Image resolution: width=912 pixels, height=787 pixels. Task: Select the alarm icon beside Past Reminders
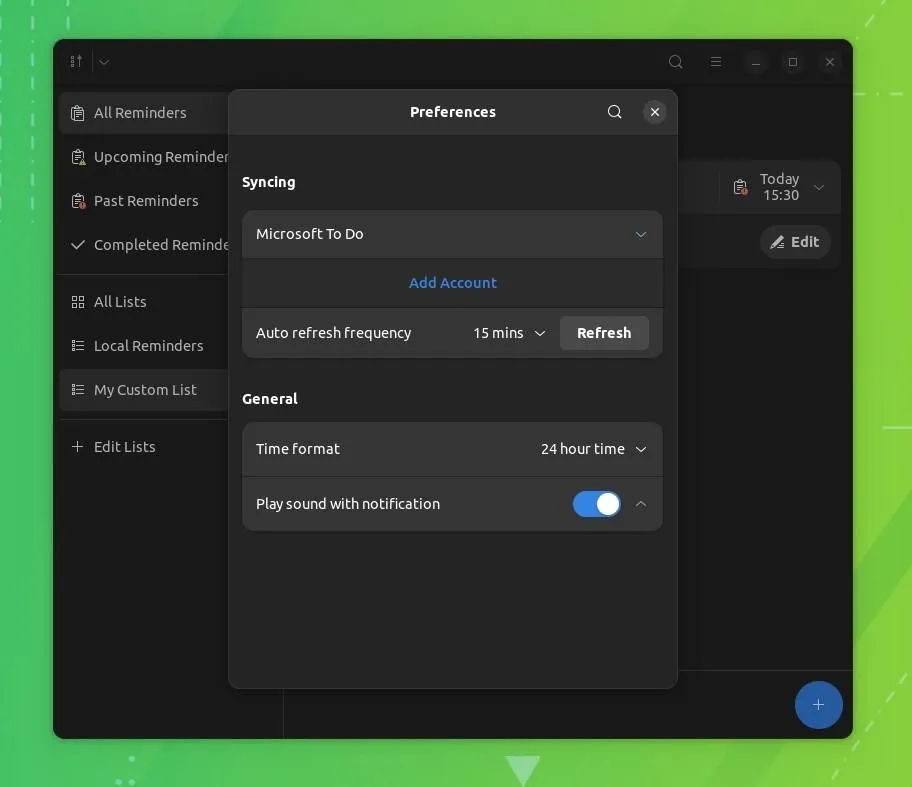(x=77, y=201)
